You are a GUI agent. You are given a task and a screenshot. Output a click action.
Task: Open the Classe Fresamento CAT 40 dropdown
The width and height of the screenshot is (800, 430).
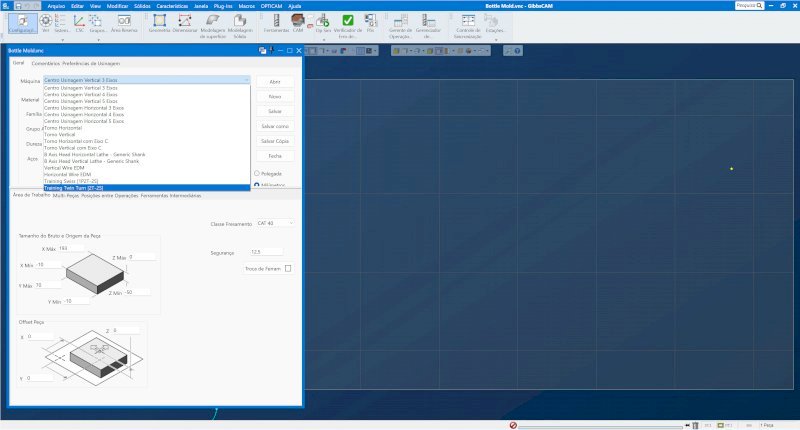coord(275,223)
